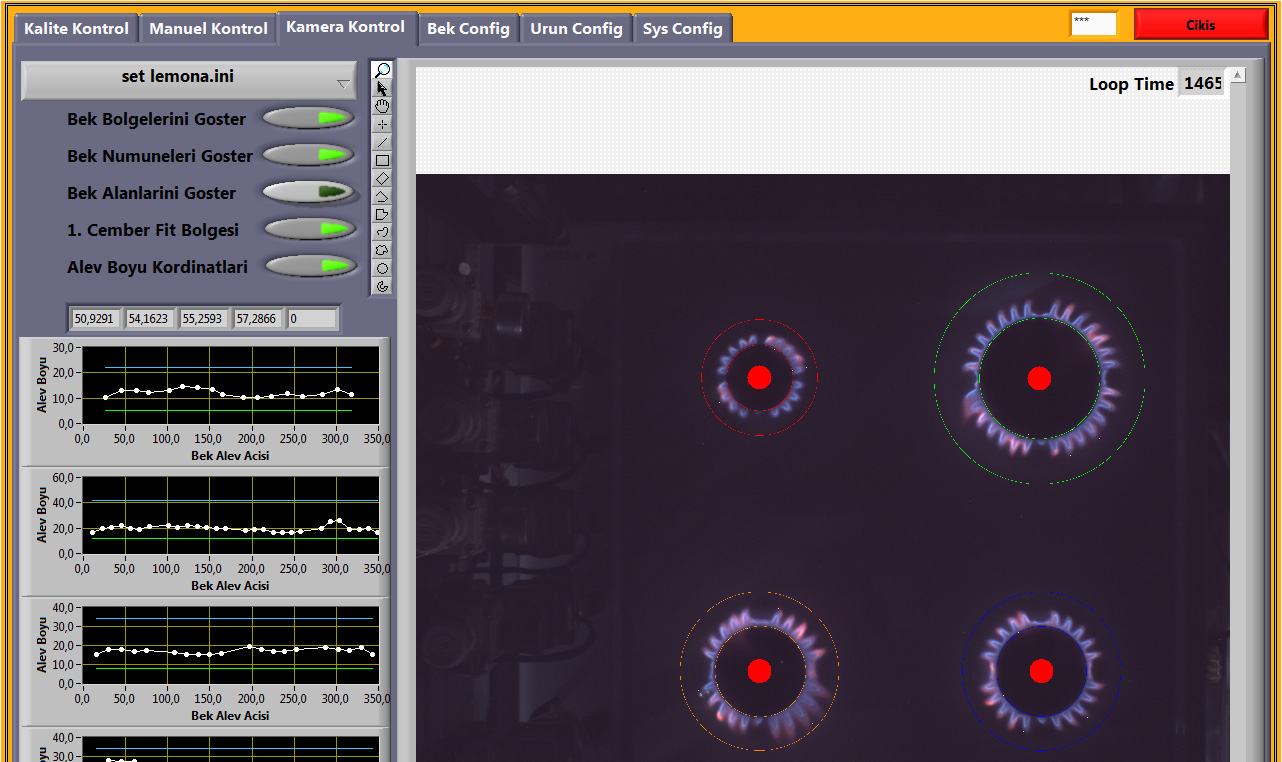Choose the Rotated Rectangle ROI tool

[x=382, y=178]
